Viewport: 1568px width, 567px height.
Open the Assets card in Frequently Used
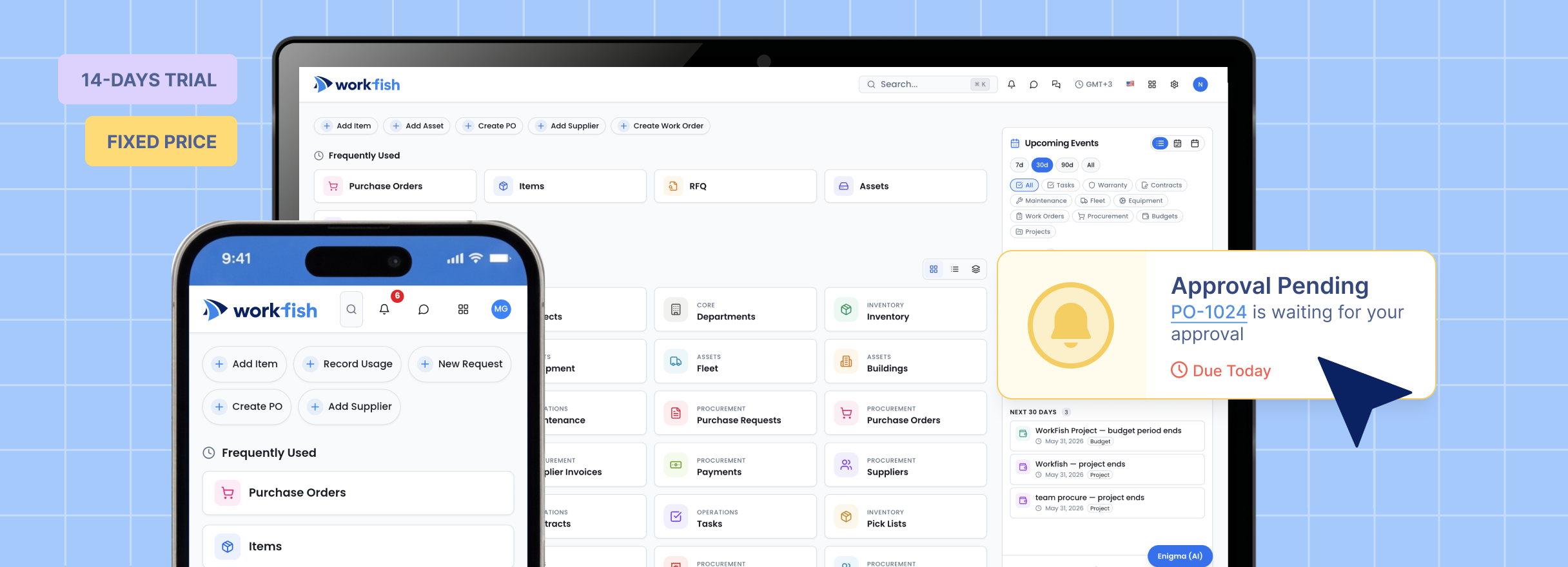point(906,186)
